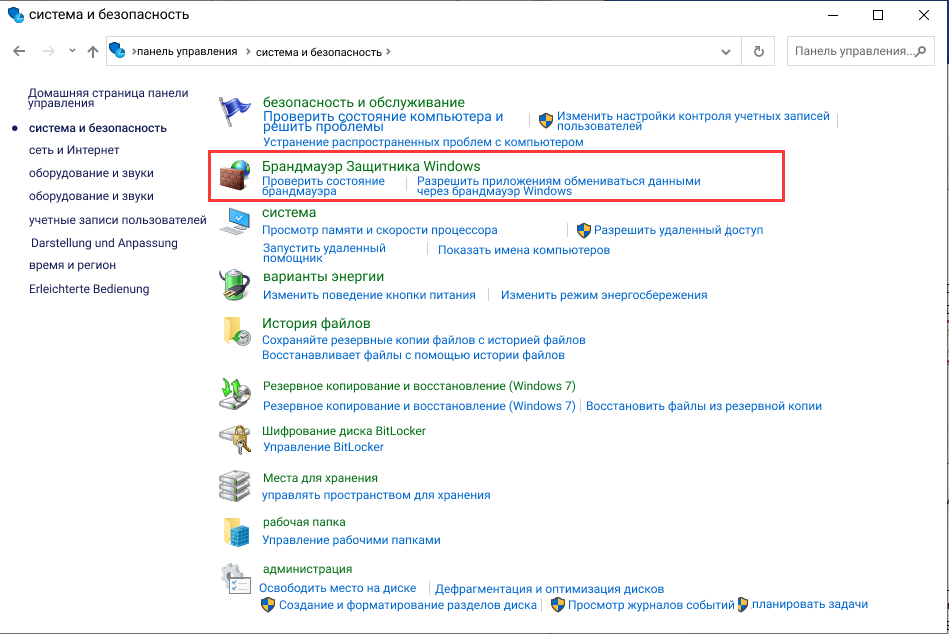The height and width of the screenshot is (634, 949).
Task: Click Изменить поведение кнопки питания
Action: tap(369, 295)
